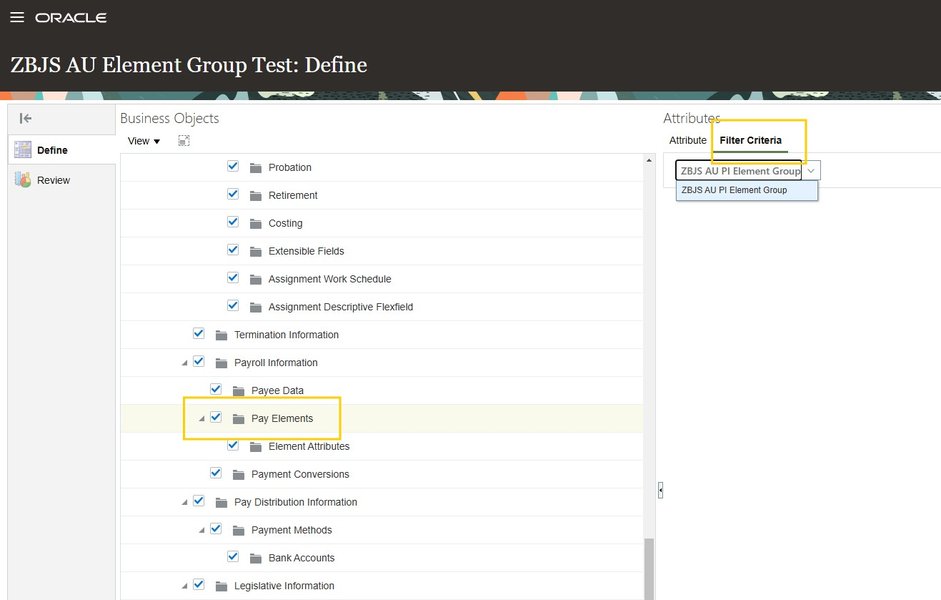
Task: Collapse the side panel with arrow icon
Action: [26, 118]
